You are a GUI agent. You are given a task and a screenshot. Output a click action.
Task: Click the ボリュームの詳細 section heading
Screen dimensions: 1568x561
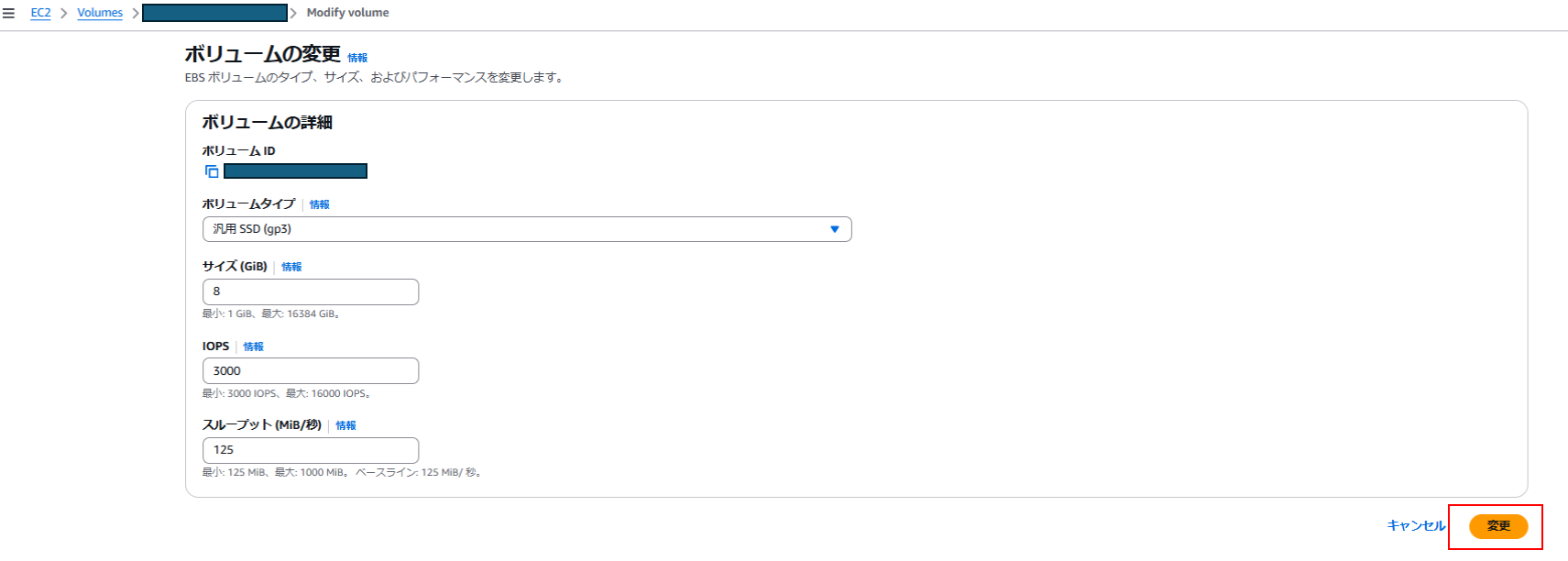(x=267, y=122)
